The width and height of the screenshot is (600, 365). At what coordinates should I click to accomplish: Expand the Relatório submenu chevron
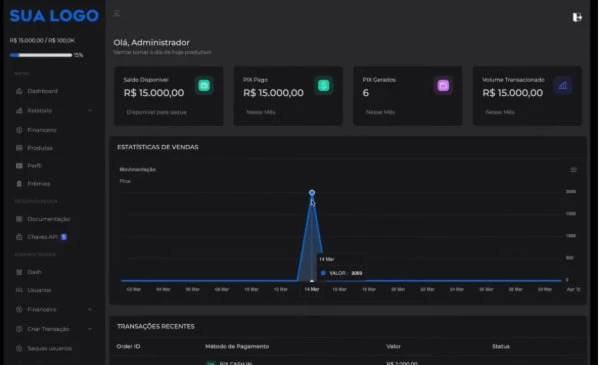pos(90,111)
